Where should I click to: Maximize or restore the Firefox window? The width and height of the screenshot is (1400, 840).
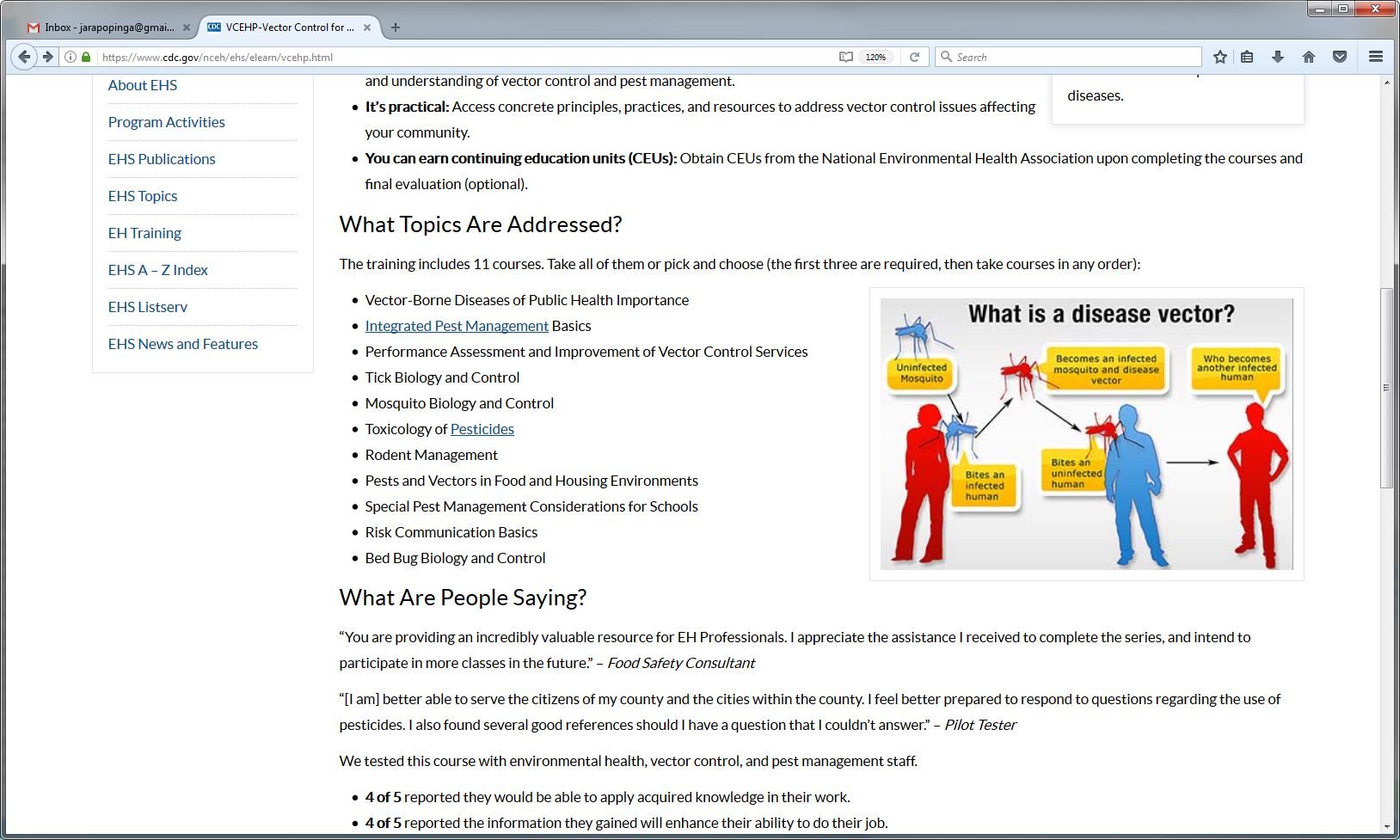click(x=1342, y=9)
